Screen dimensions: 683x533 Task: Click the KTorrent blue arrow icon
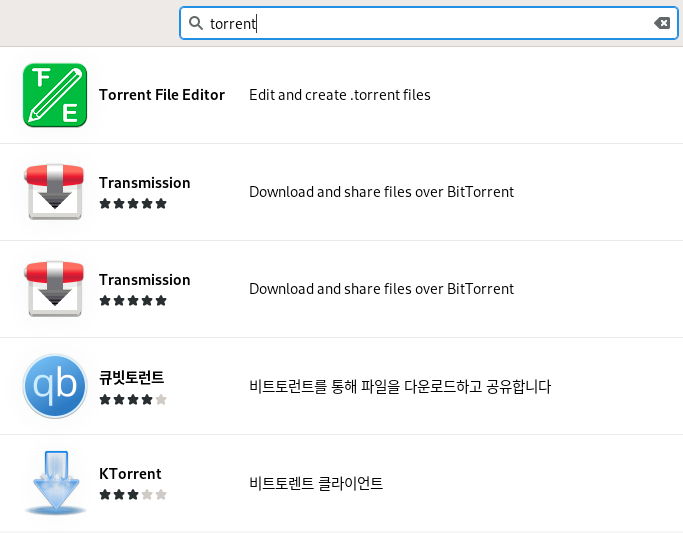click(x=56, y=482)
